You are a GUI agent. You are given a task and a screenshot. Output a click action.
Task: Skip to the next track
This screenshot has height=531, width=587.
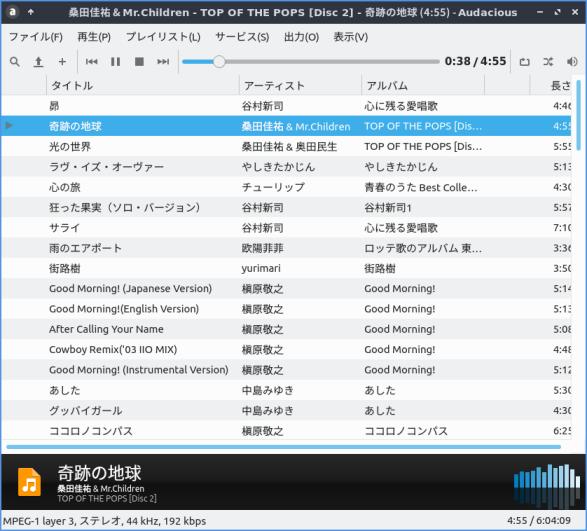163,61
